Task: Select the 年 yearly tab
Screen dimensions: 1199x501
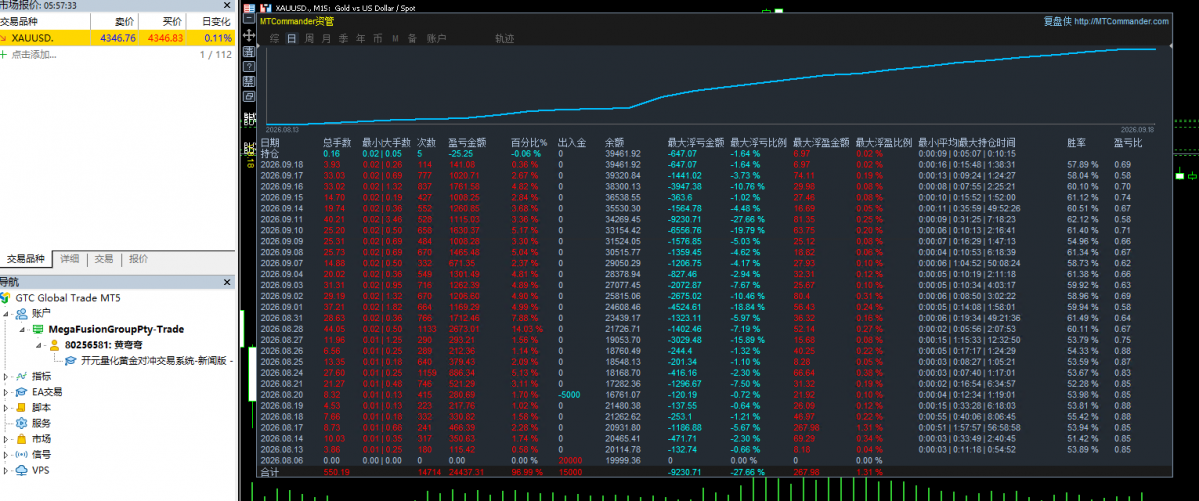Action: (360, 38)
